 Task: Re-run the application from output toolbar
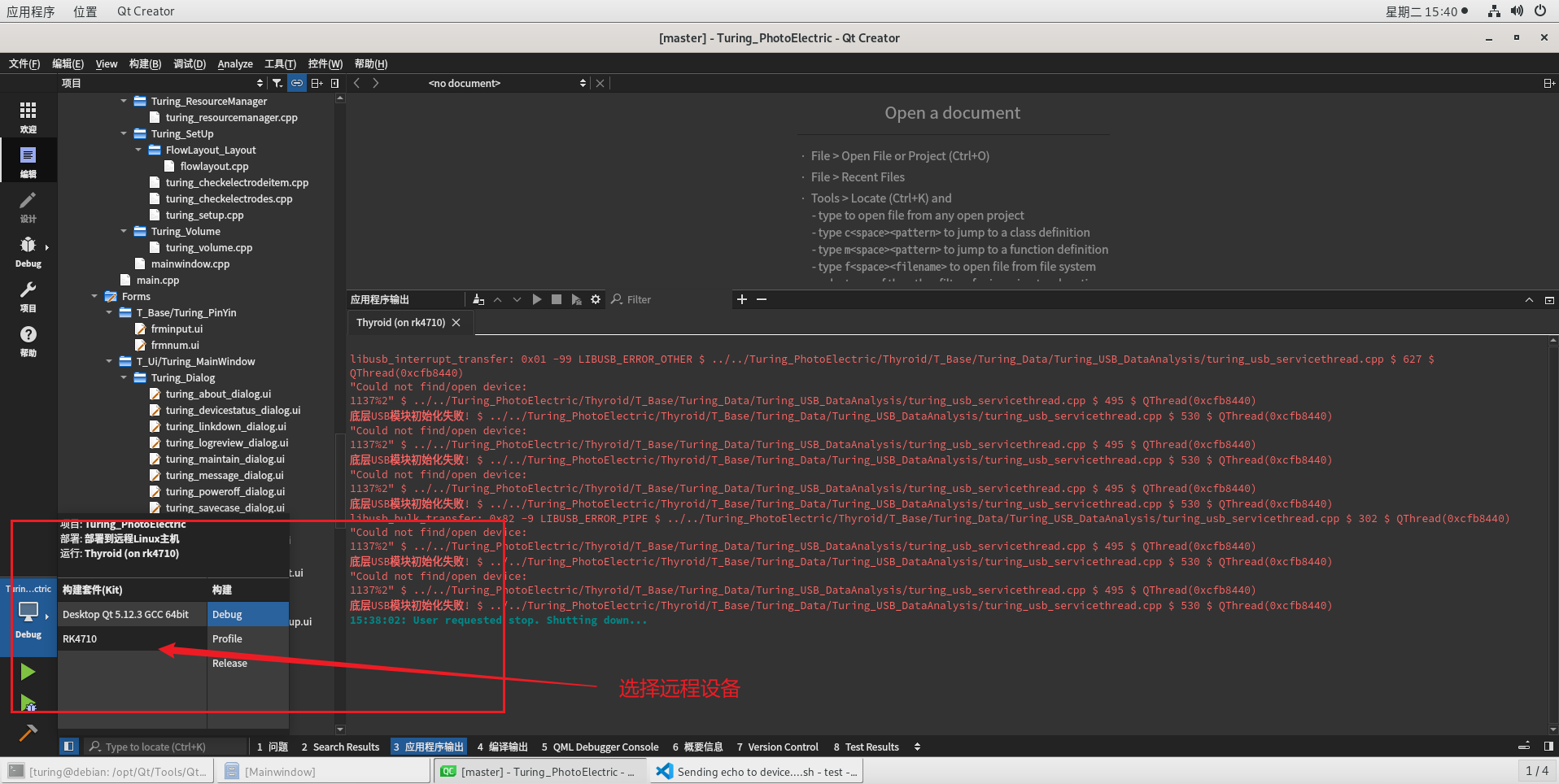point(537,299)
